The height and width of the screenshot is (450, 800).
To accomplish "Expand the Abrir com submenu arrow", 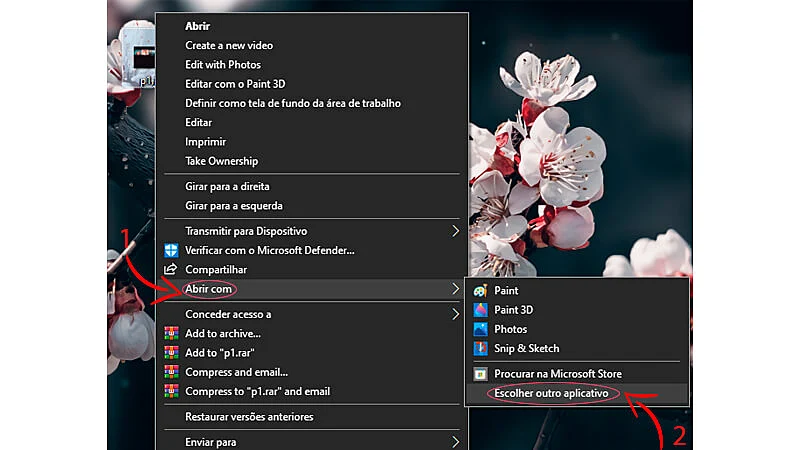I will pos(455,289).
